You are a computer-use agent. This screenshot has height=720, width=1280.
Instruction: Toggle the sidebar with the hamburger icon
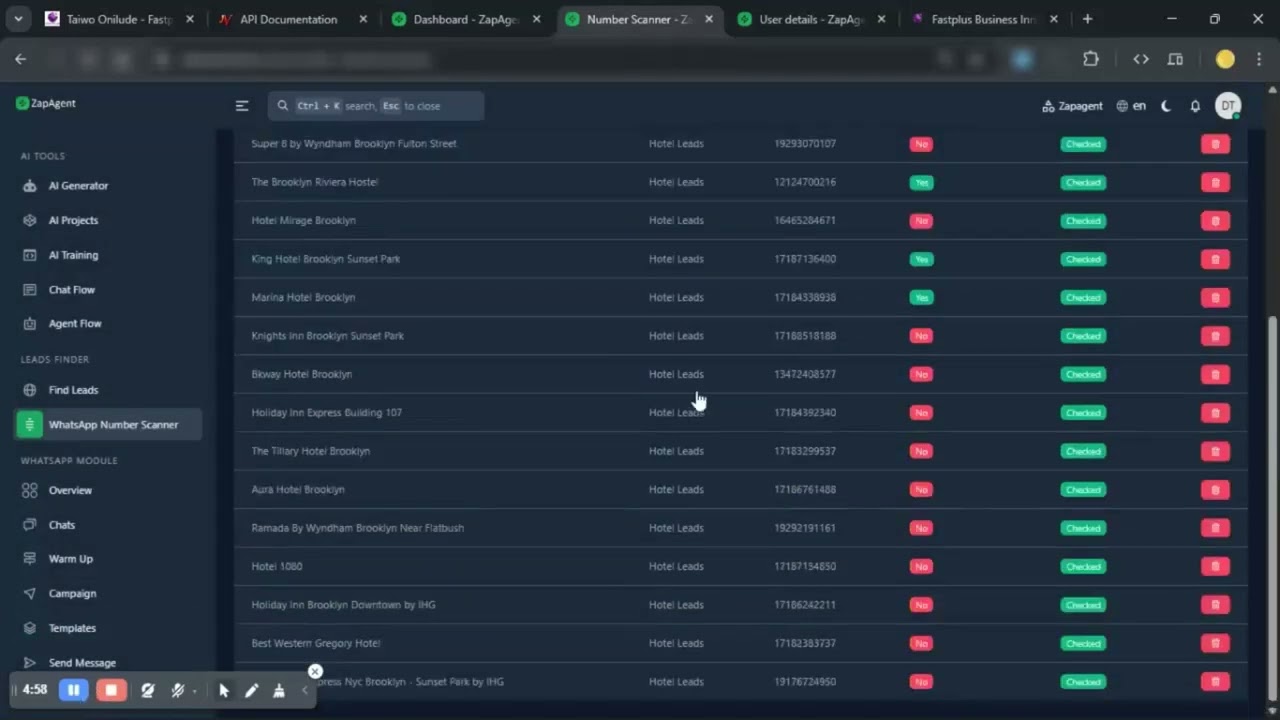[x=242, y=106]
